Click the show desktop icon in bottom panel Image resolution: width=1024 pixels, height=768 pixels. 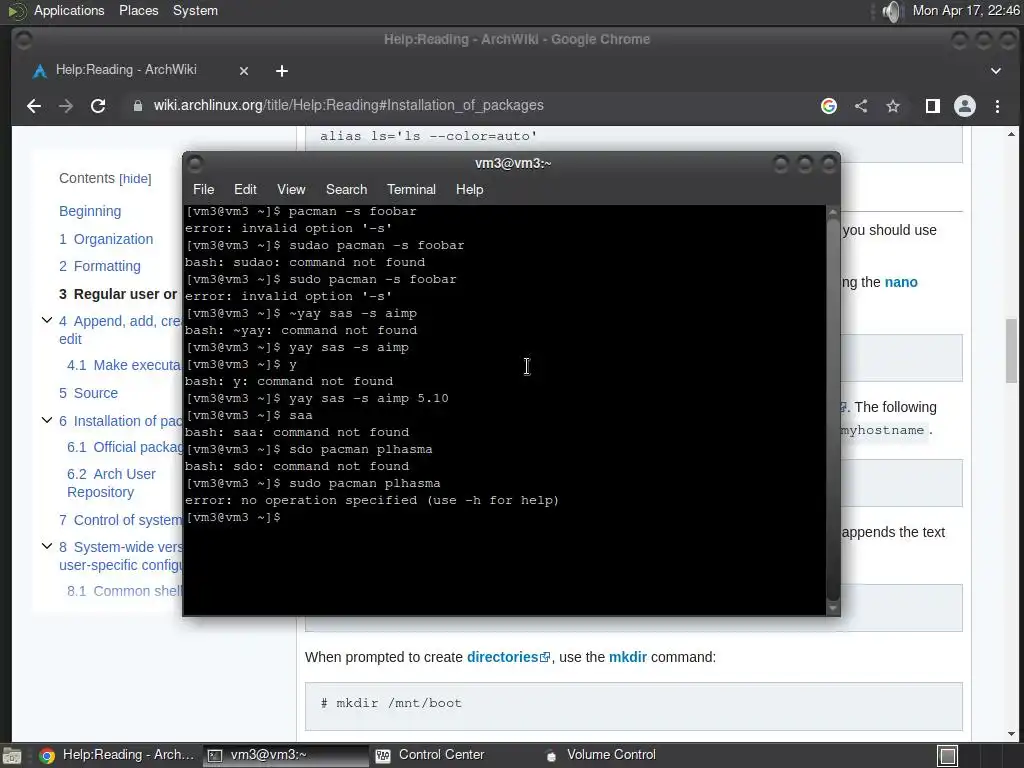12,756
